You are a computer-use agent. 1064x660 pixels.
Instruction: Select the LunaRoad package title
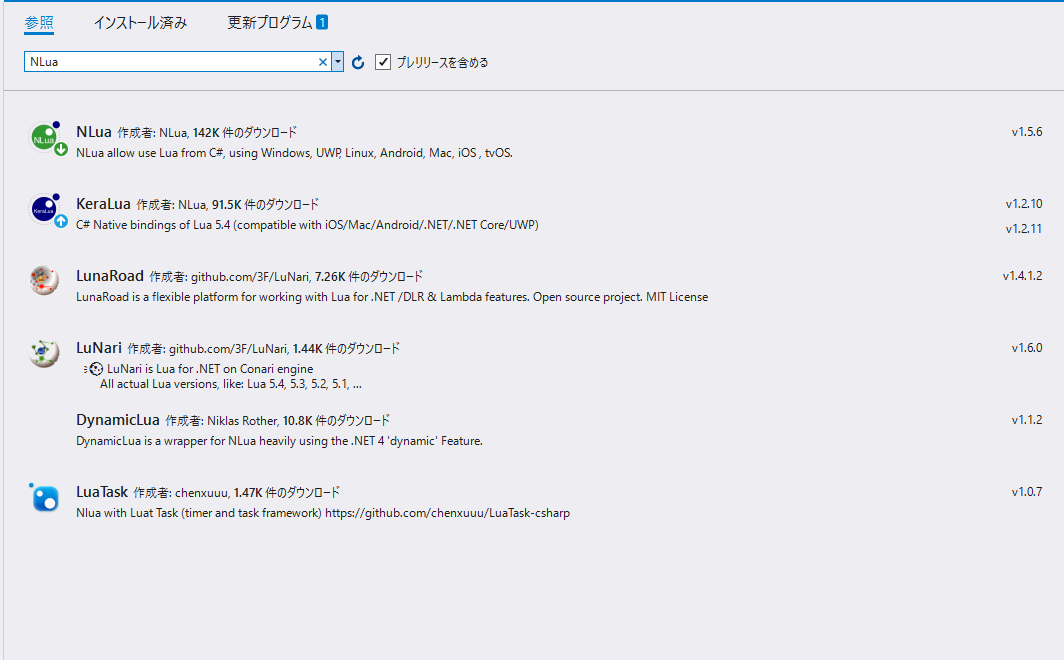click(x=110, y=275)
